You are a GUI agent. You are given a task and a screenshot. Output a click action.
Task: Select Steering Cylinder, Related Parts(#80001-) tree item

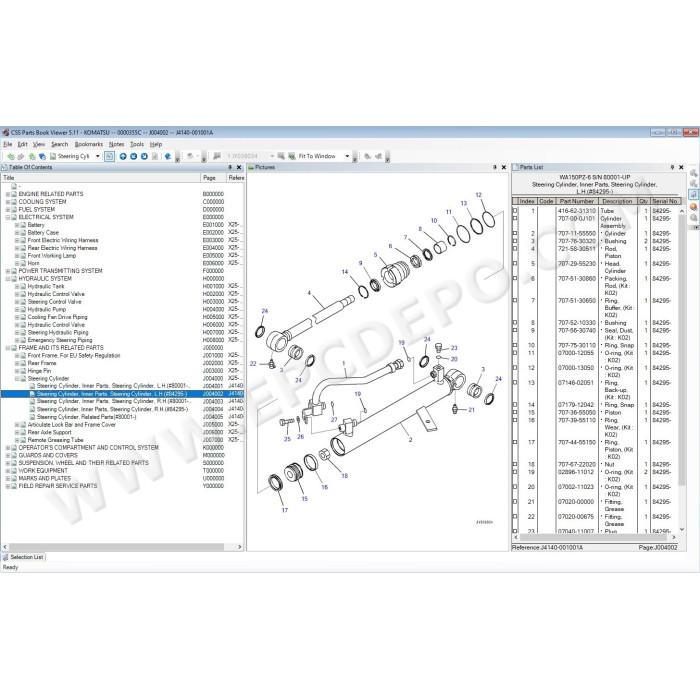[x=86, y=417]
